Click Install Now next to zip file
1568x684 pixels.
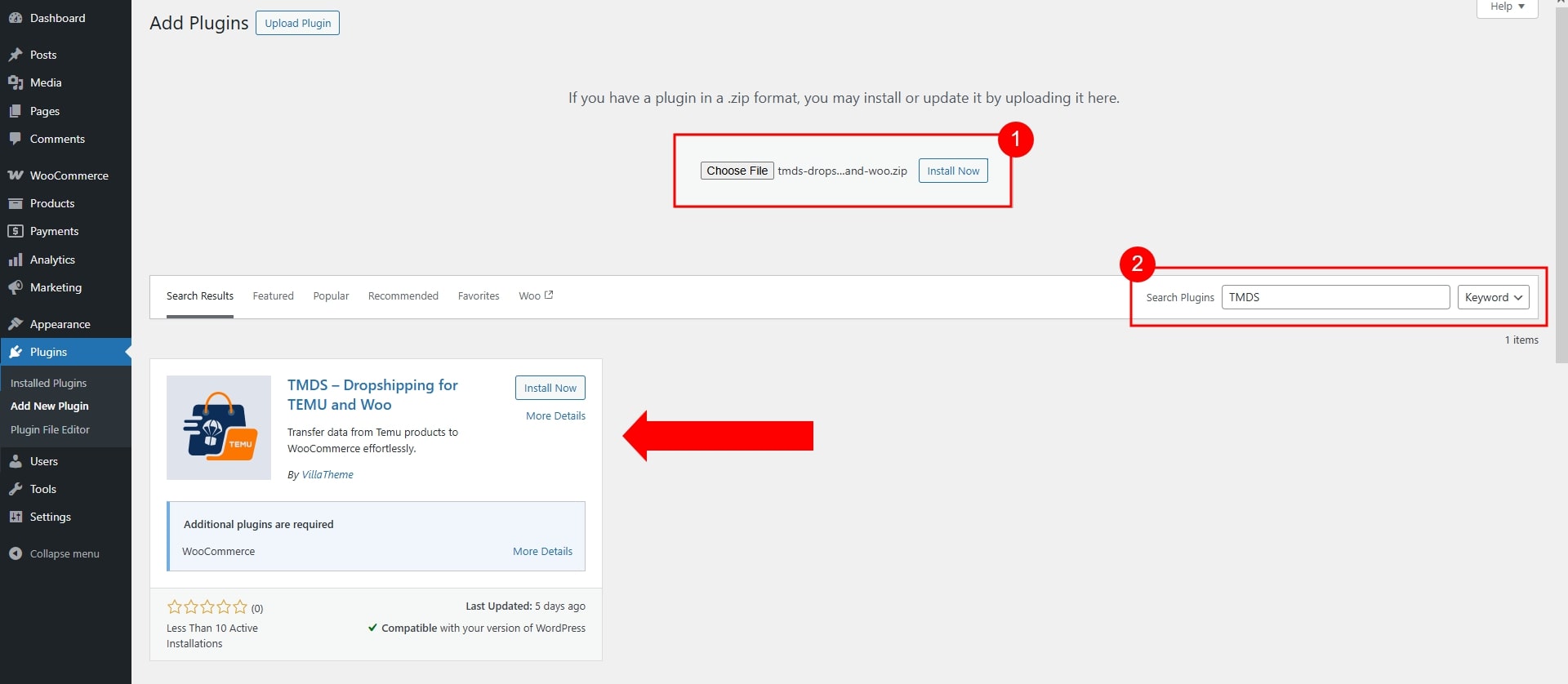(953, 171)
